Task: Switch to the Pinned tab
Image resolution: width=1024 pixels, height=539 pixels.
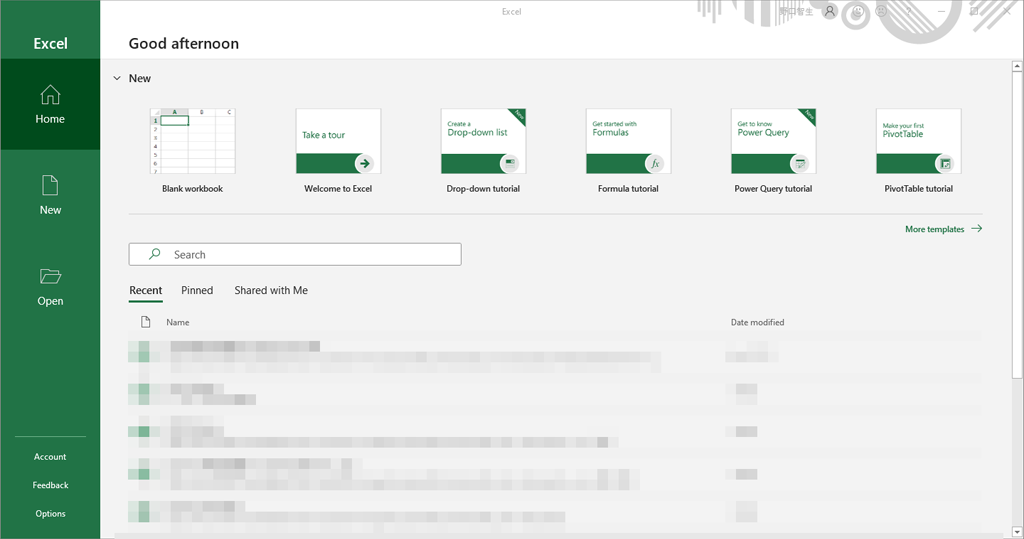Action: coord(197,291)
